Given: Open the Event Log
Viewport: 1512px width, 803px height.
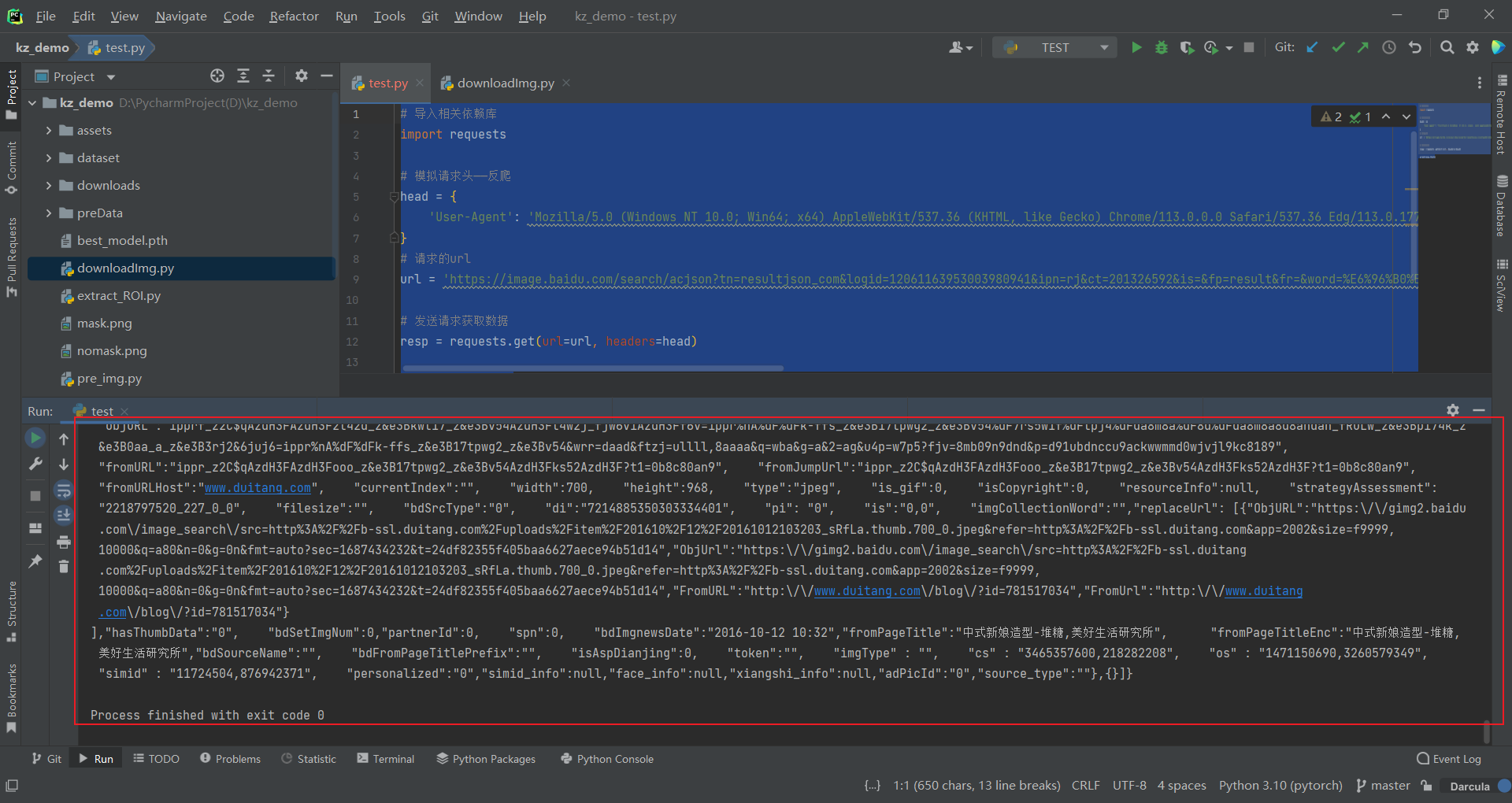Looking at the screenshot, I should pos(1449,759).
